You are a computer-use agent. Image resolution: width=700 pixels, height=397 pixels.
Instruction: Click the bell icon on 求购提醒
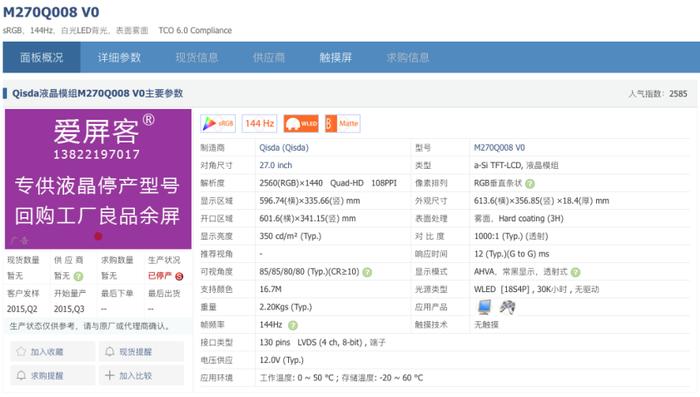point(21,376)
